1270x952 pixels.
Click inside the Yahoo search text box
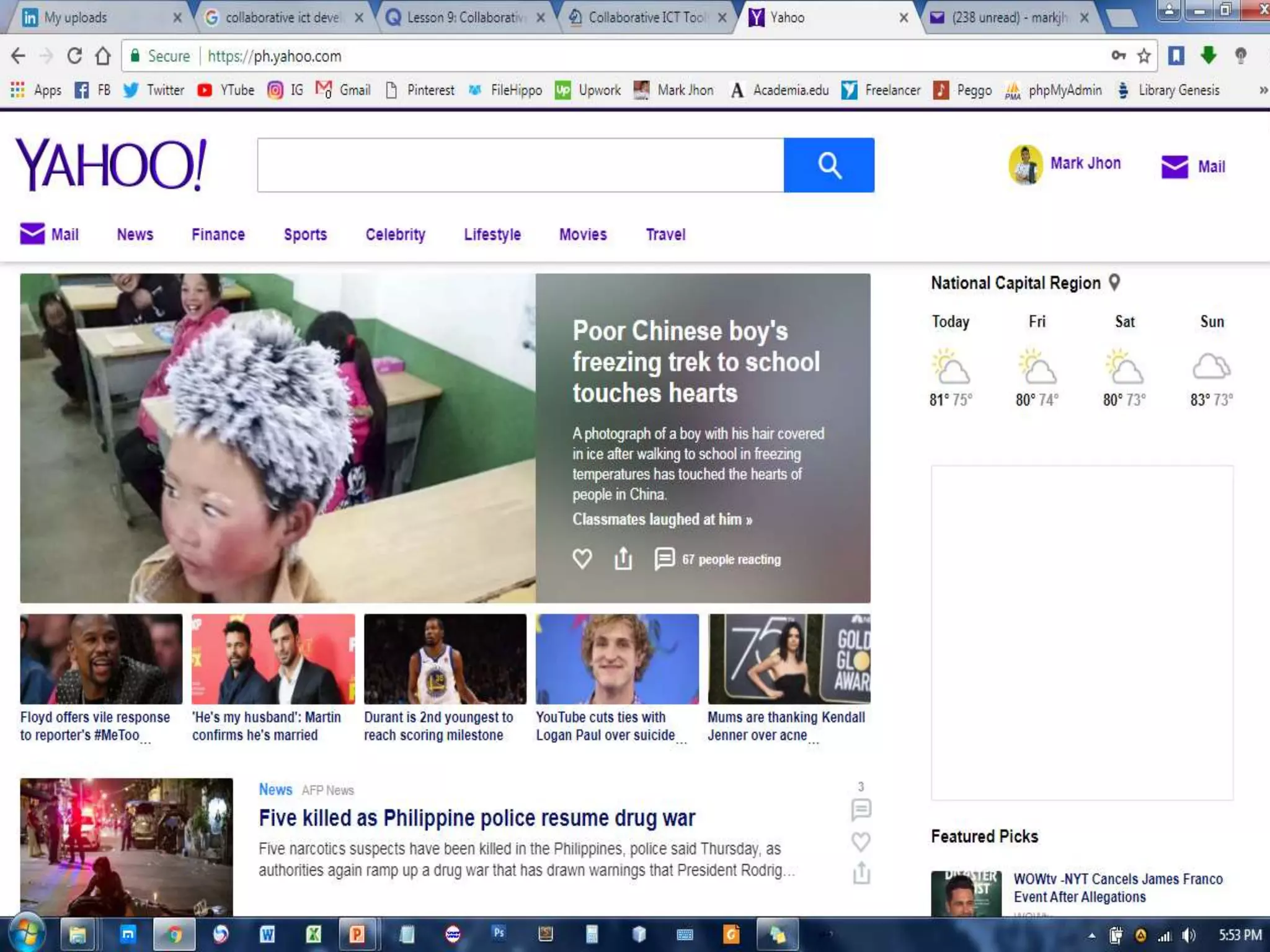pyautogui.click(x=520, y=165)
